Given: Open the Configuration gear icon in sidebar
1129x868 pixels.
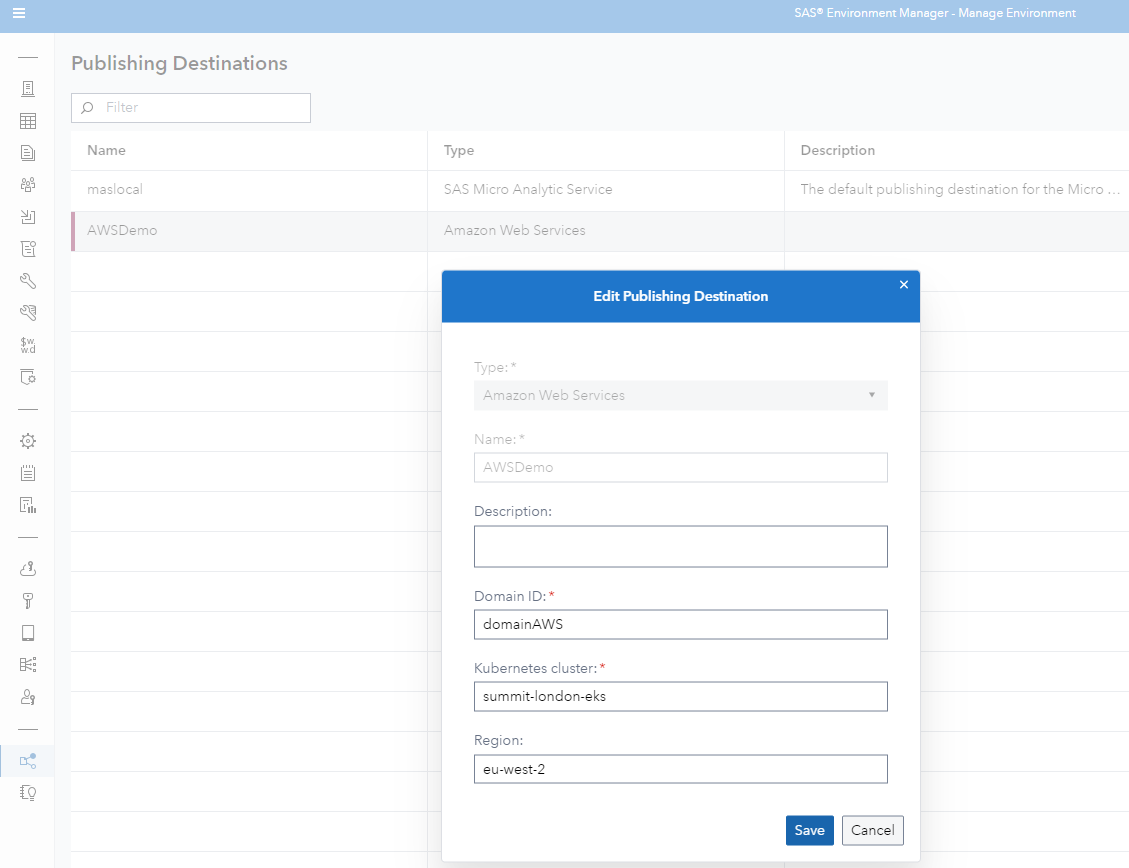Looking at the screenshot, I should (x=28, y=441).
